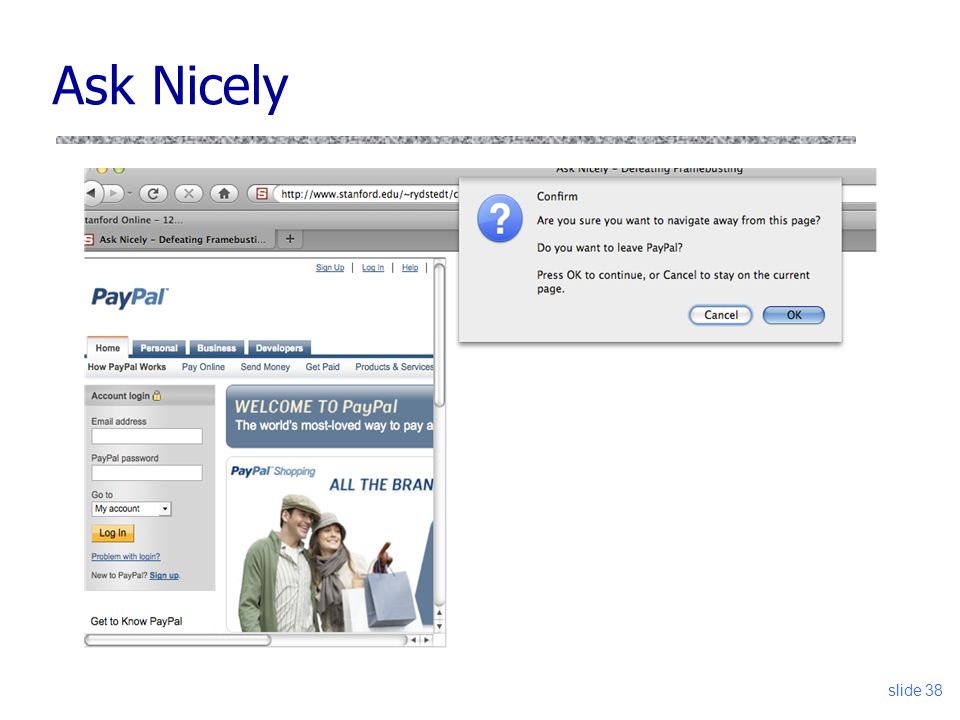Open Products & Services submenu item
The image size is (960, 720).
point(394,367)
